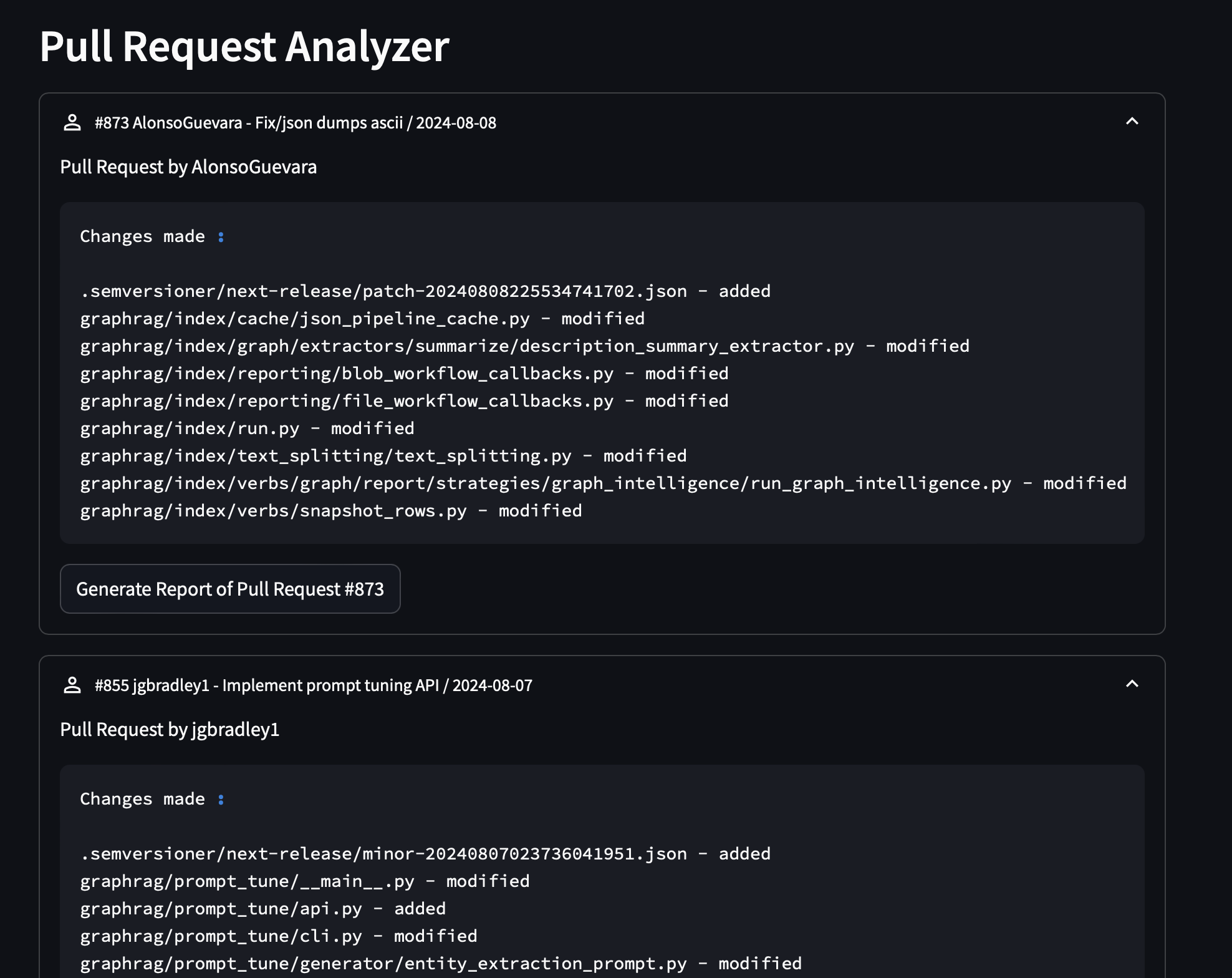Click the prompt_tune/cli.py modified line
The height and width of the screenshot is (978, 1232).
278,936
